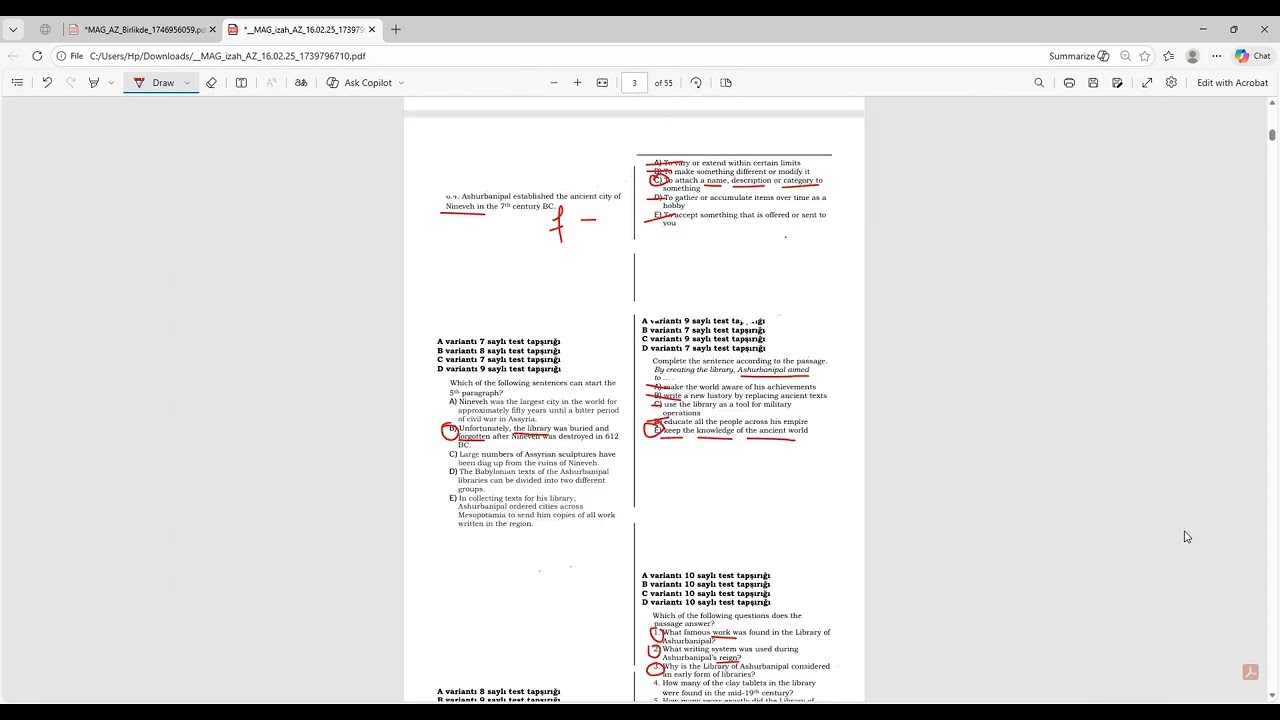Undo the last annotation
Screen dimensions: 1280x720
(47, 83)
